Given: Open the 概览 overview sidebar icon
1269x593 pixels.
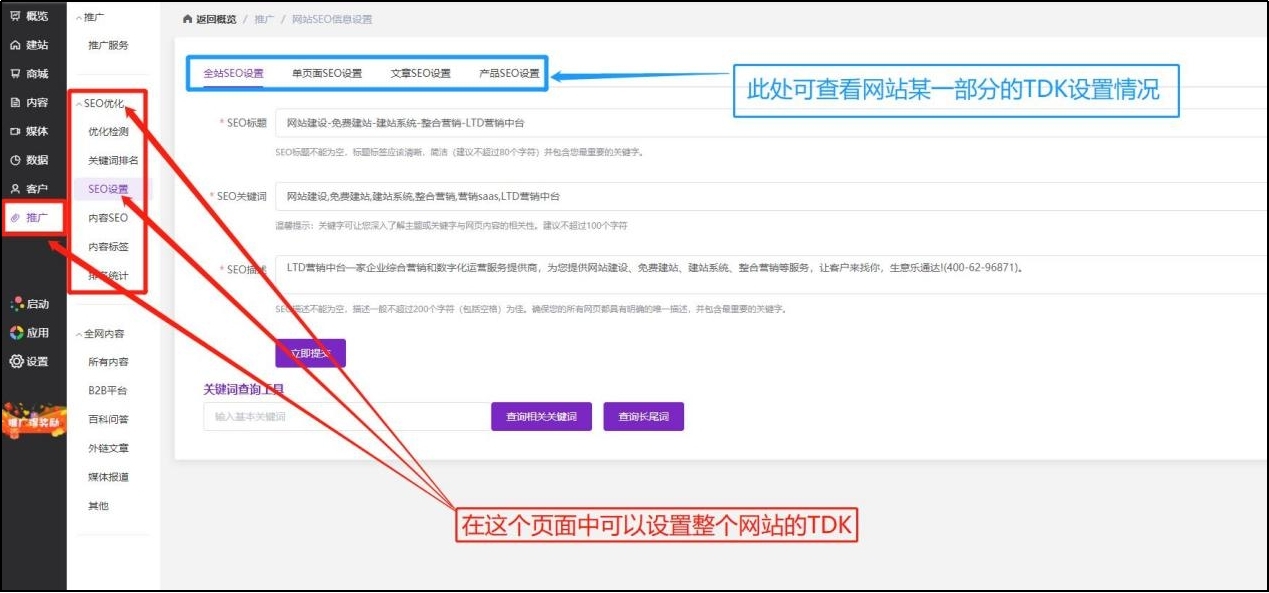Looking at the screenshot, I should (x=15, y=16).
